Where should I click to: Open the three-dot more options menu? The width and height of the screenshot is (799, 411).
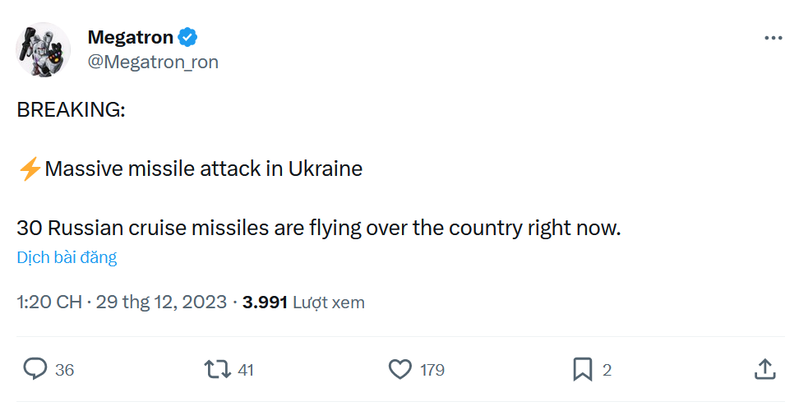pos(773,38)
